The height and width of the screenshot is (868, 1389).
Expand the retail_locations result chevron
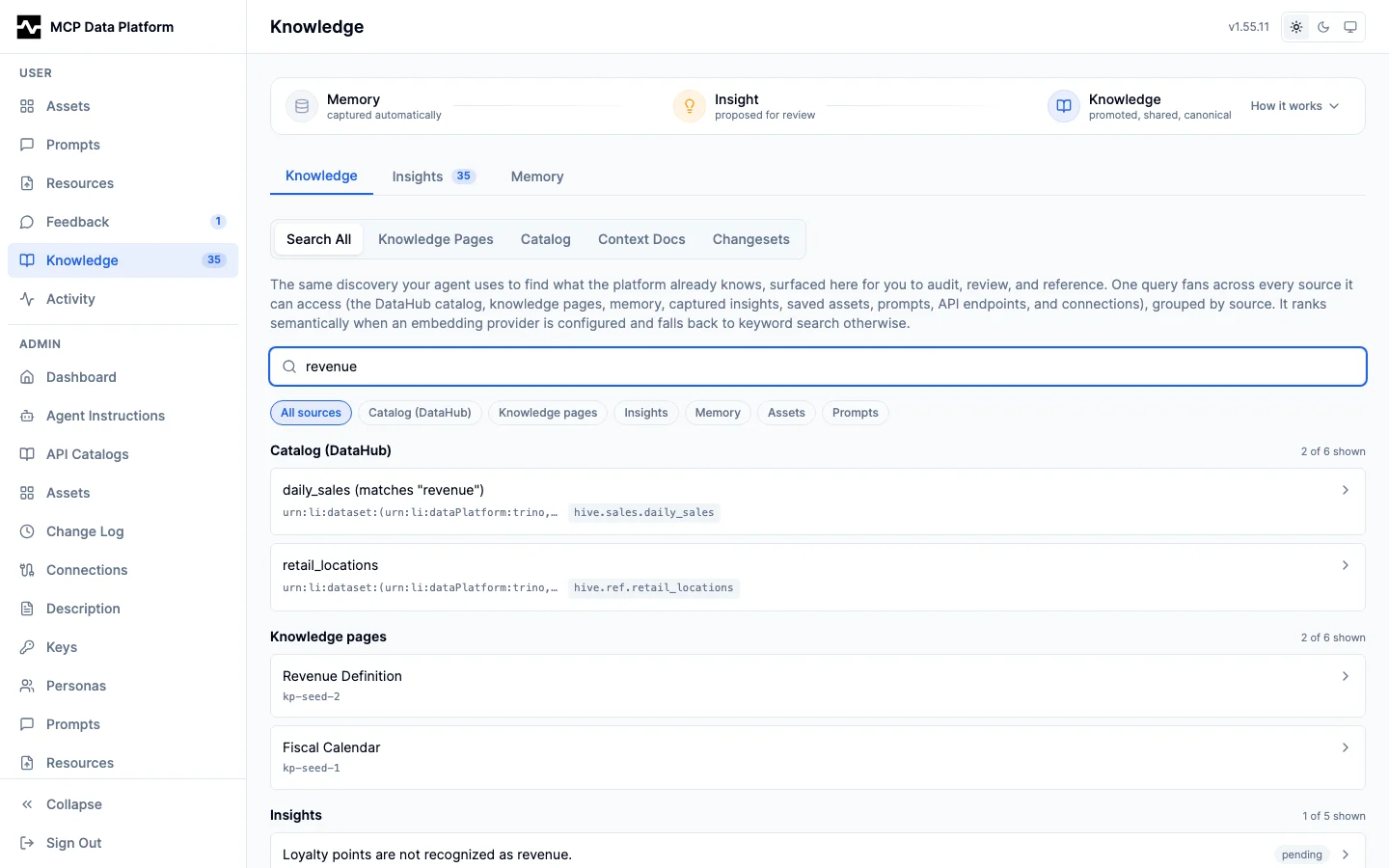[1346, 565]
